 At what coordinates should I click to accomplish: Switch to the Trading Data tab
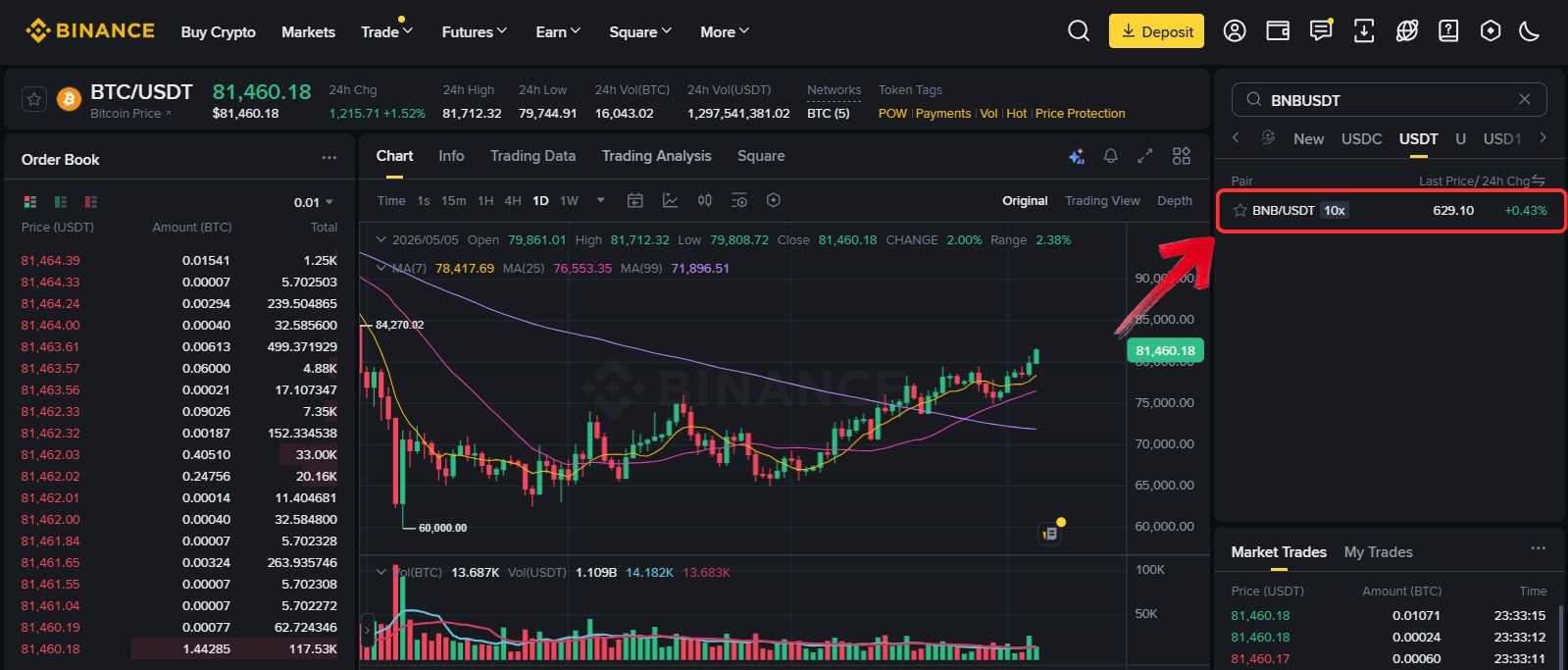tap(532, 156)
